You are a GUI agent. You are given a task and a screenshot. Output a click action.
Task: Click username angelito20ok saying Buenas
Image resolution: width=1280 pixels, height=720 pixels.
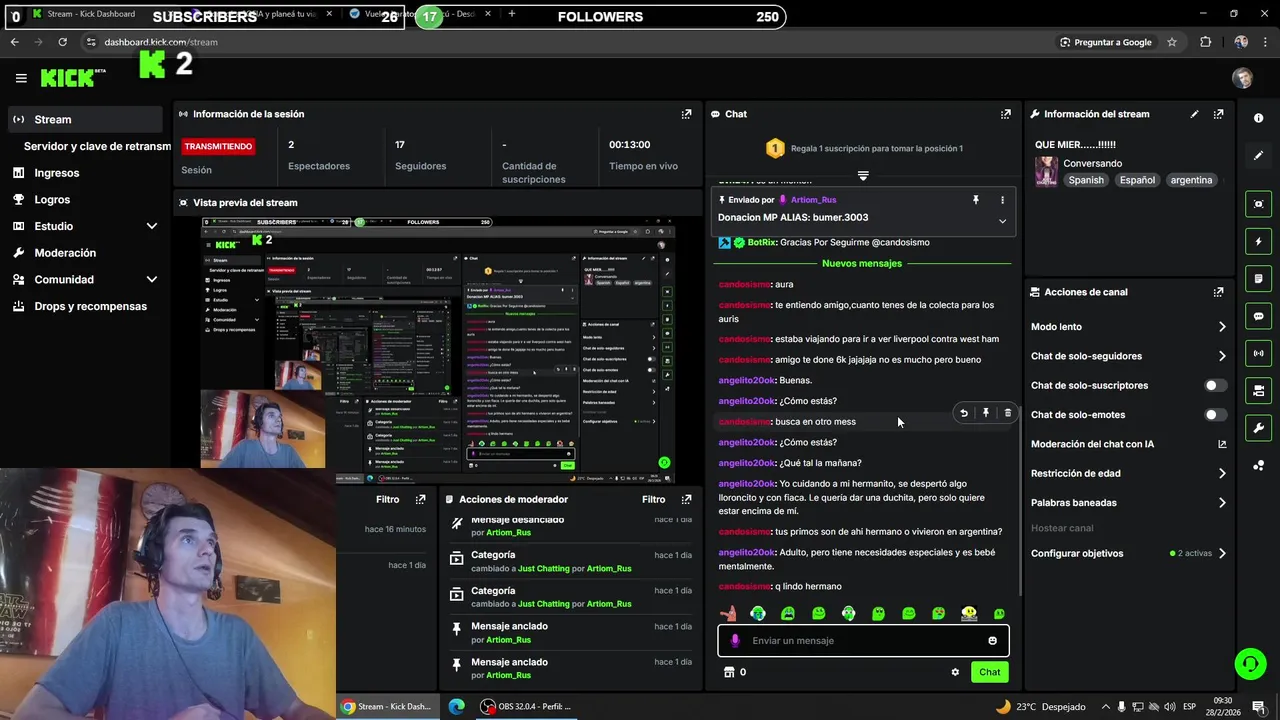(747, 380)
